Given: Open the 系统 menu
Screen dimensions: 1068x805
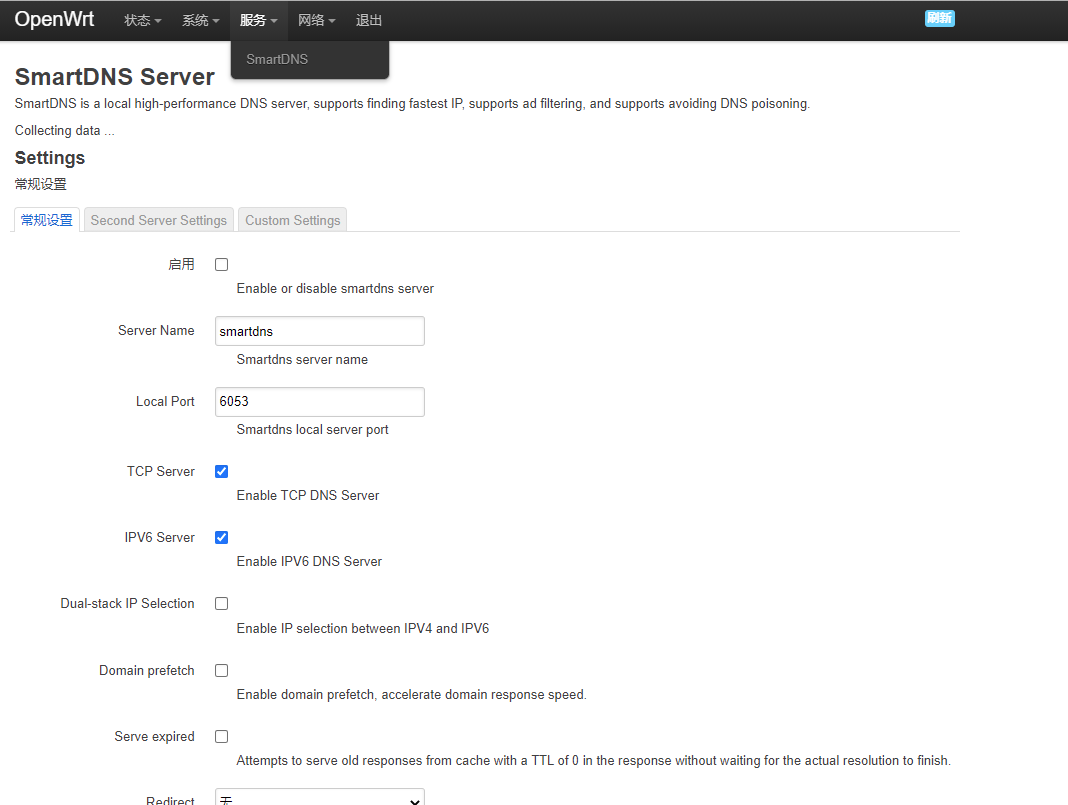Looking at the screenshot, I should [200, 20].
